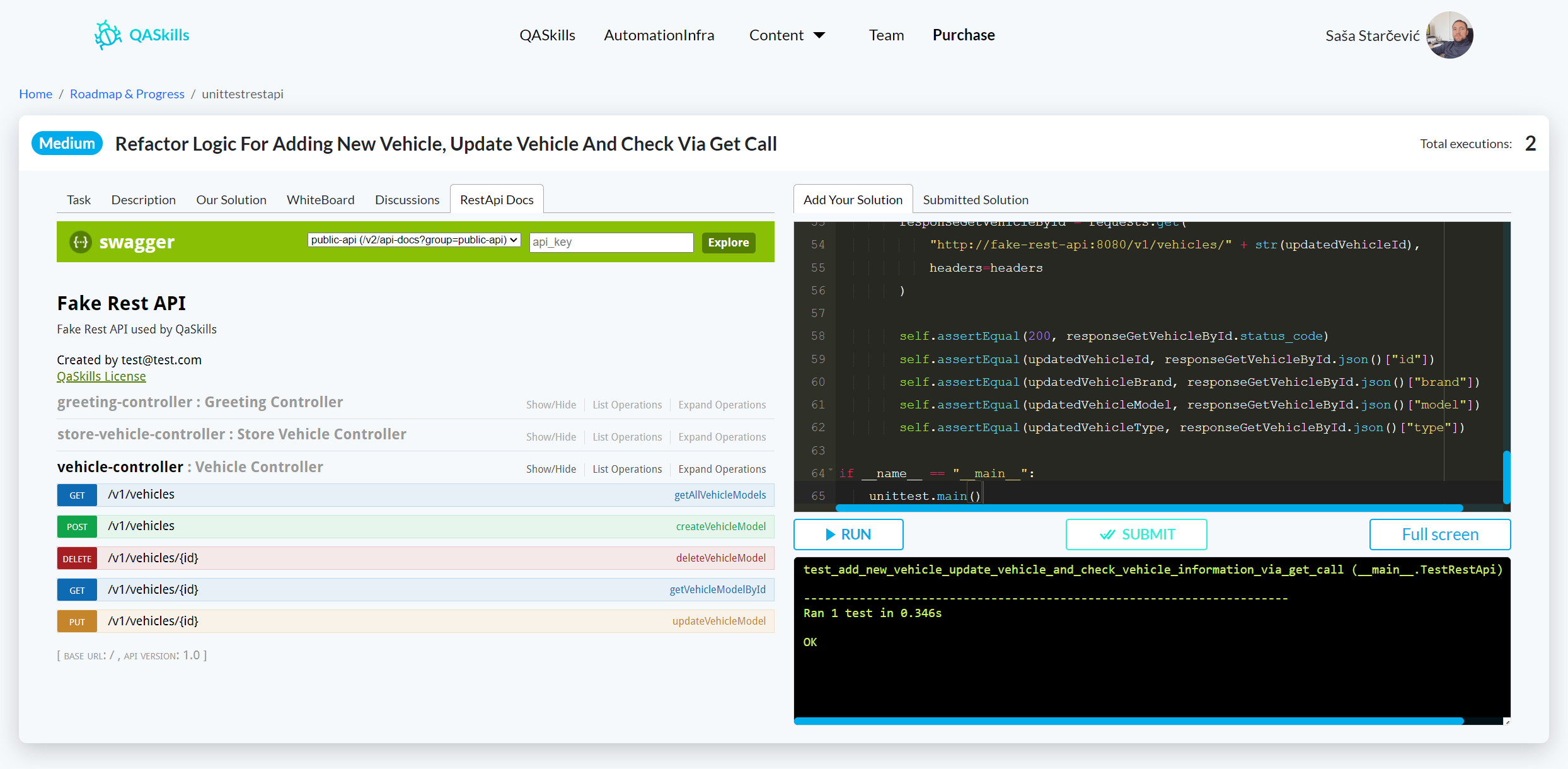Open AutomationInfra navigation item
The height and width of the screenshot is (769, 1568).
[659, 35]
